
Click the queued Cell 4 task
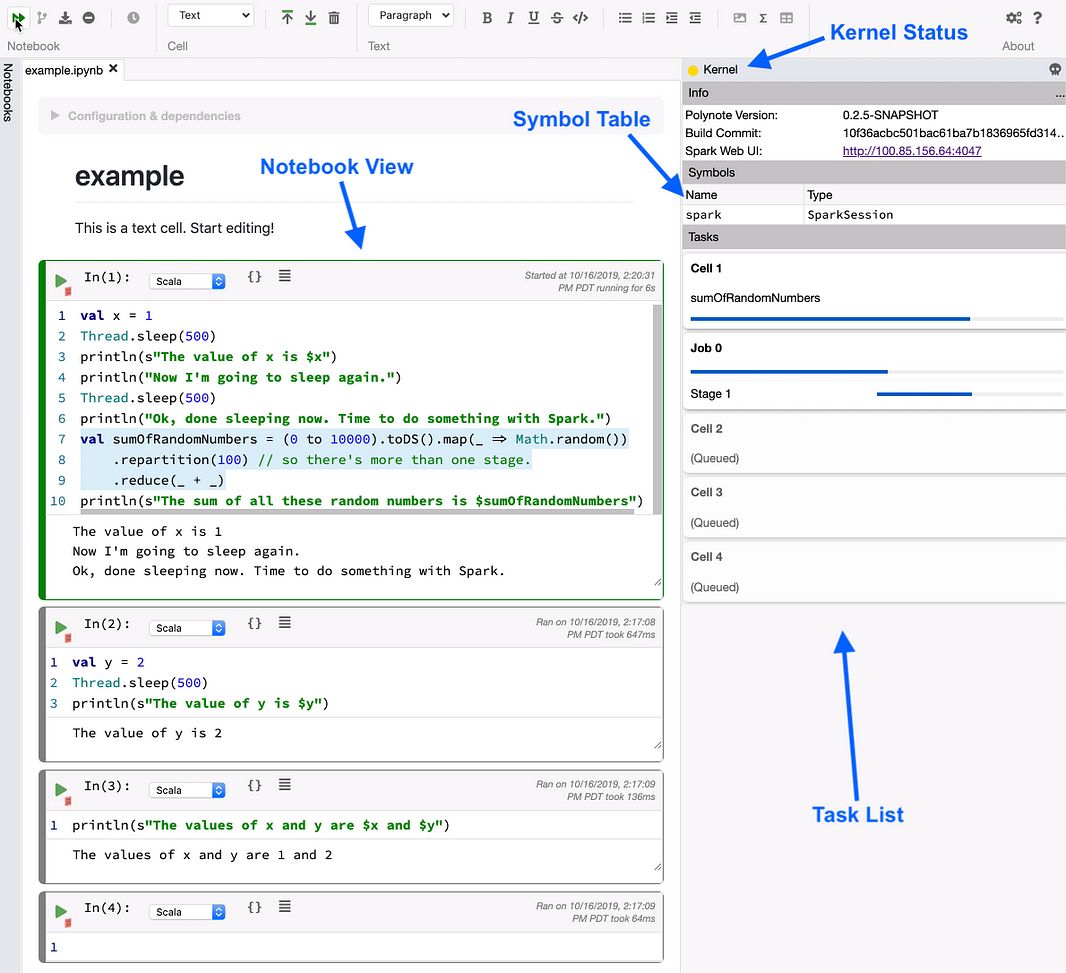point(874,572)
